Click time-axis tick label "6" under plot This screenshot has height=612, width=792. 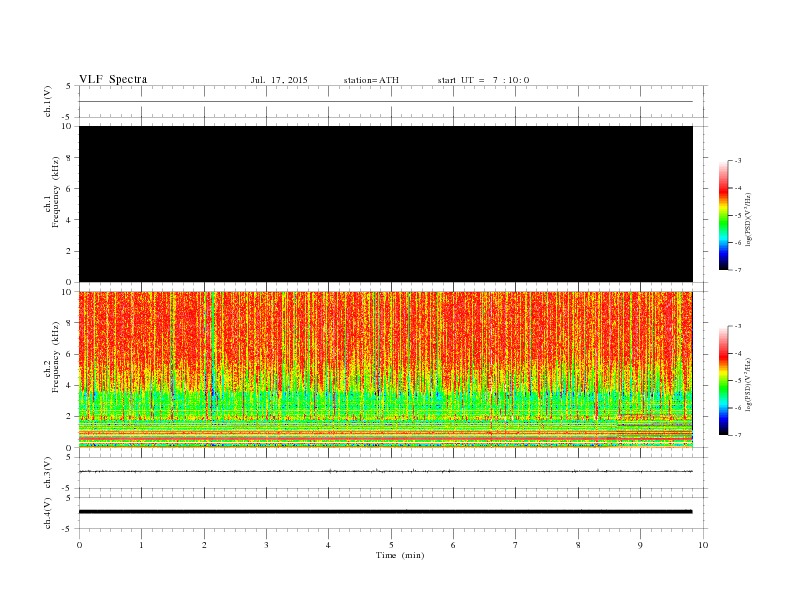[453, 545]
